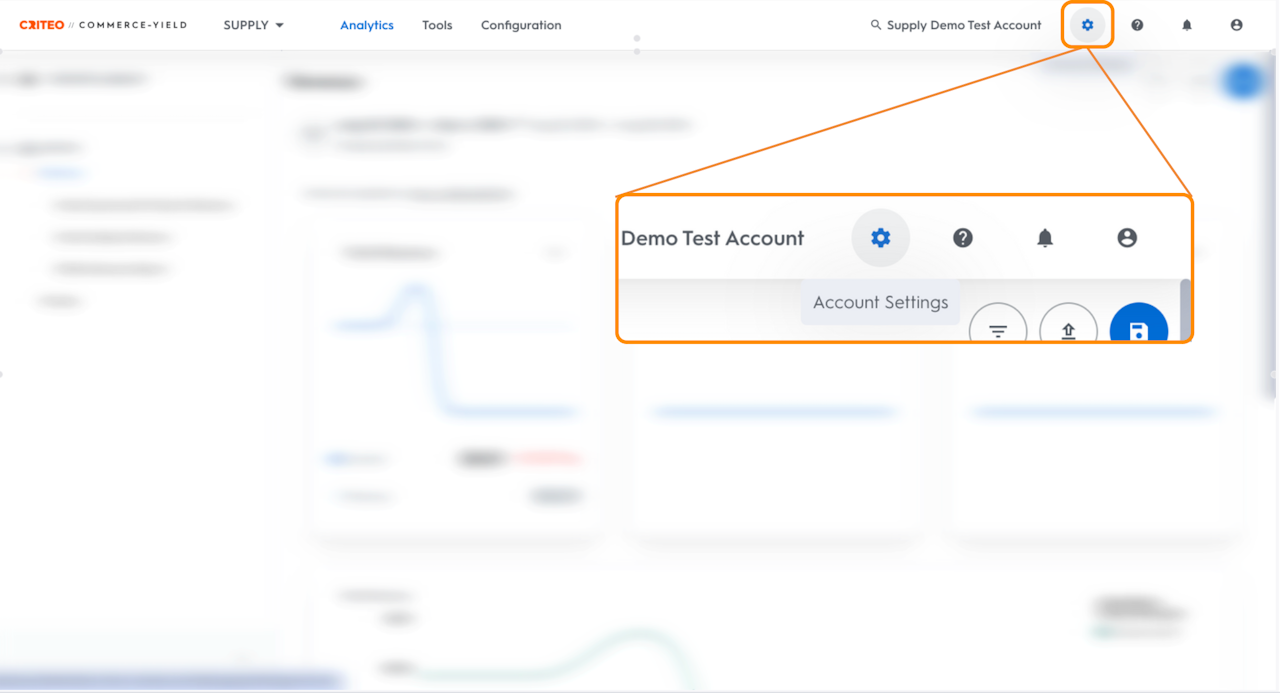Click the enlarged profile icon in callout
Viewport: 1280px width, 693px height.
click(1127, 238)
